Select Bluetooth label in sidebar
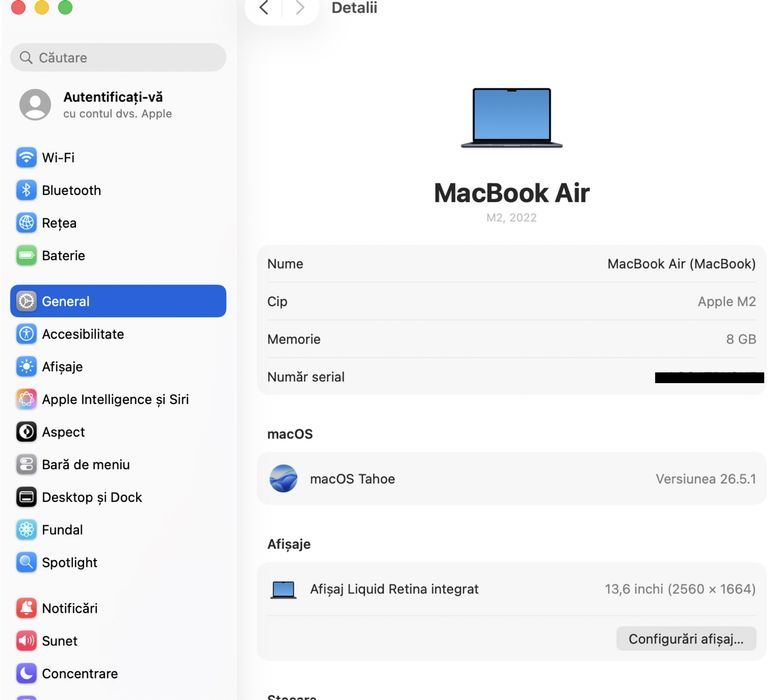Image resolution: width=779 pixels, height=700 pixels. coord(71,190)
